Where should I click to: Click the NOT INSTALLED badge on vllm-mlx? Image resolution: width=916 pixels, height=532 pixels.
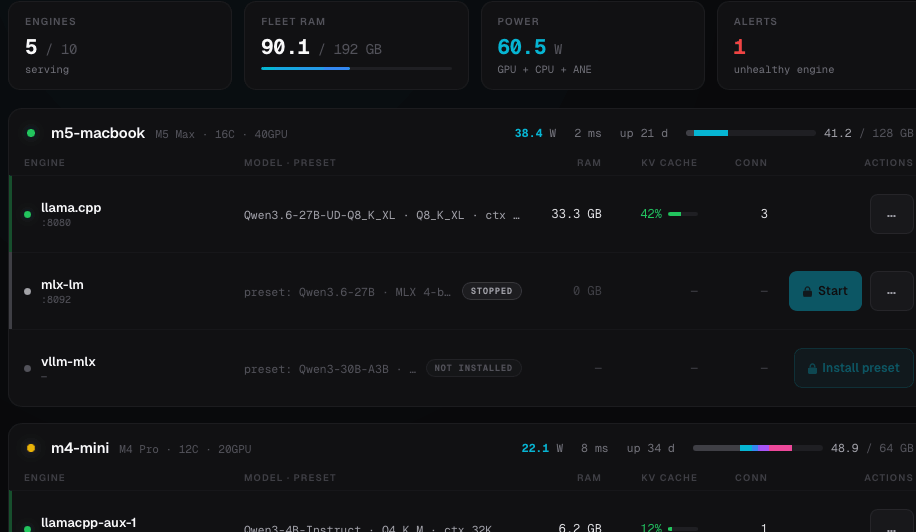pyautogui.click(x=474, y=368)
